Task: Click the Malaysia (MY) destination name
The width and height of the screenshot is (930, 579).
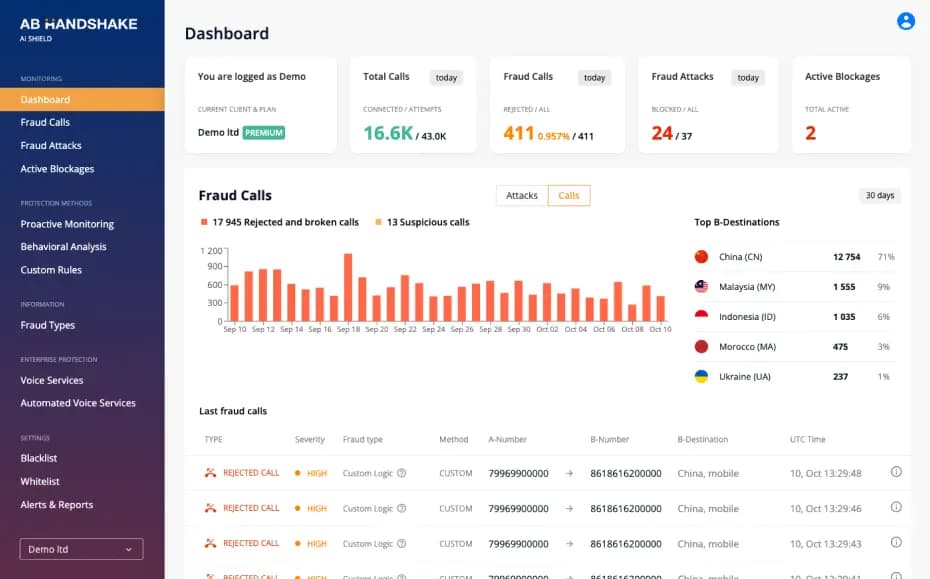Action: (747, 287)
